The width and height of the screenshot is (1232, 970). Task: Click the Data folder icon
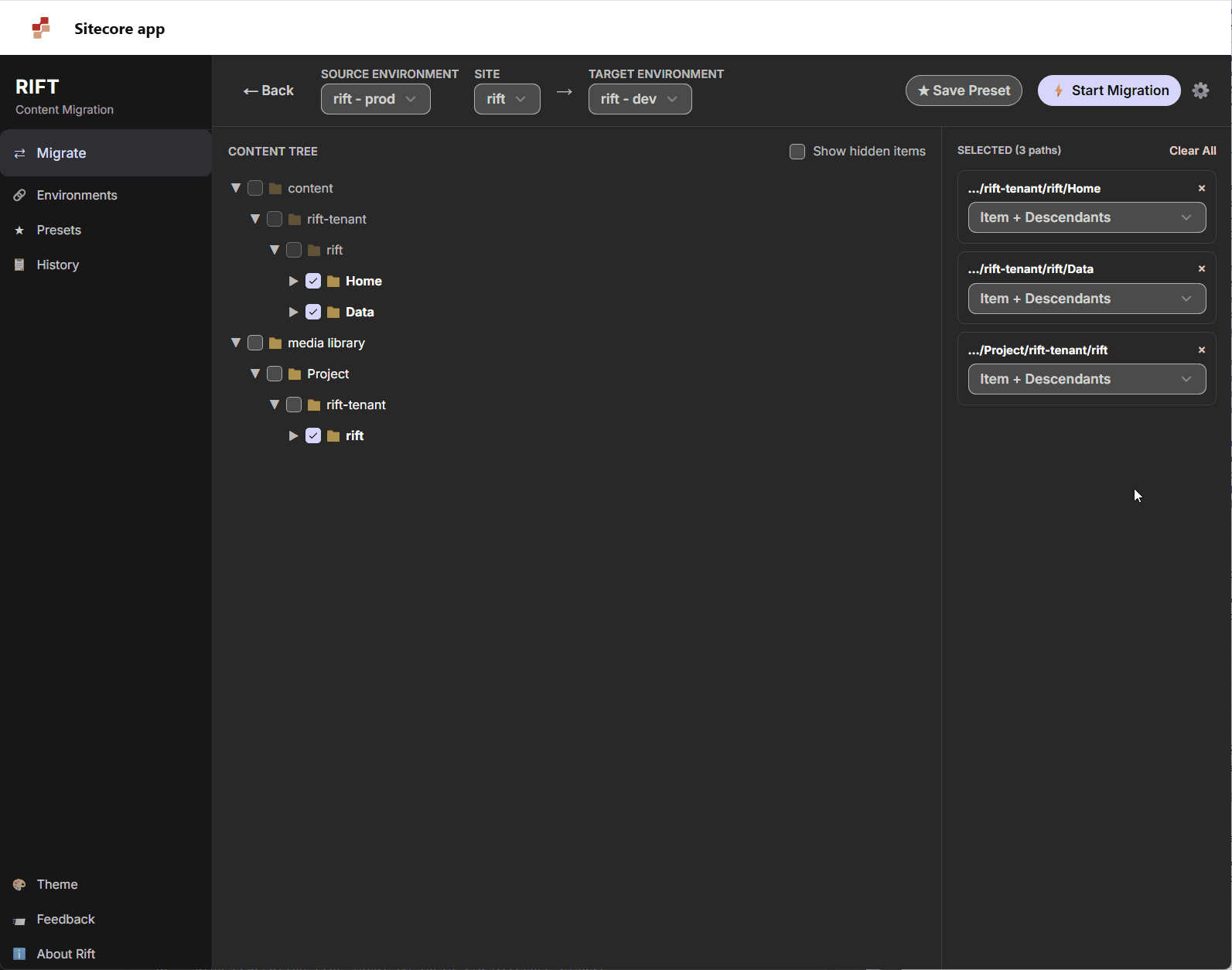click(333, 312)
